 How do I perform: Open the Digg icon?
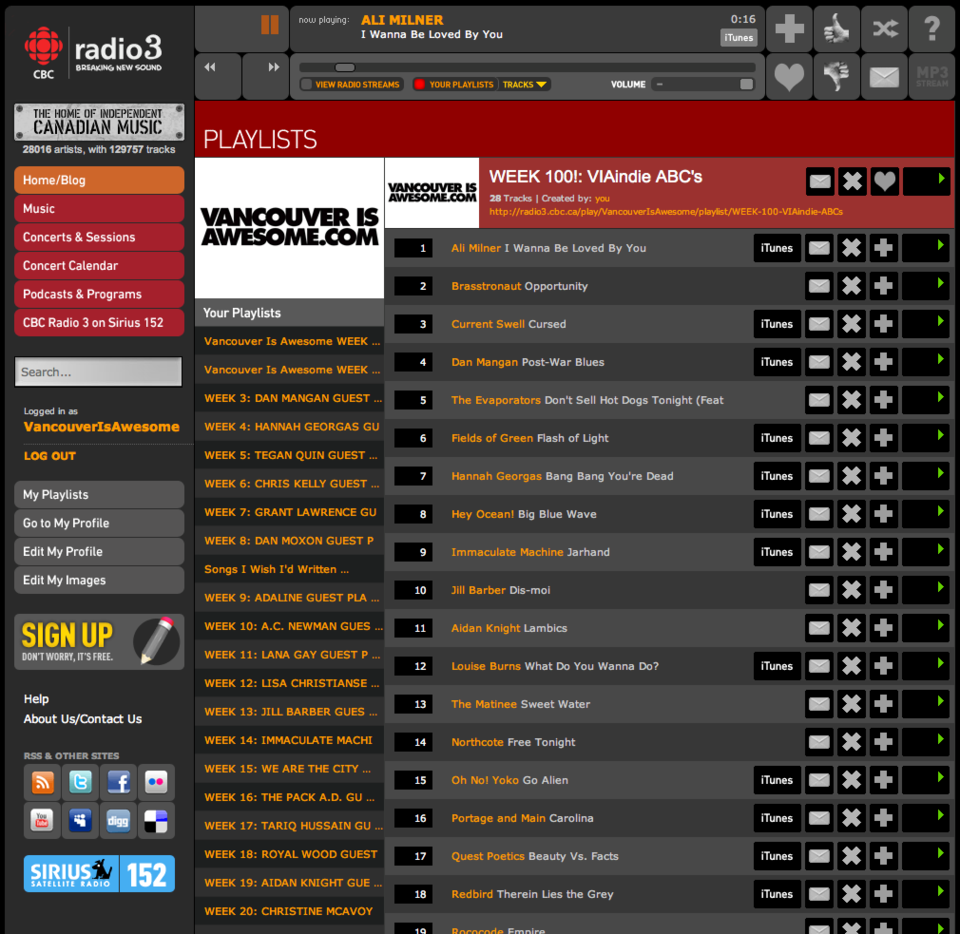(x=118, y=821)
